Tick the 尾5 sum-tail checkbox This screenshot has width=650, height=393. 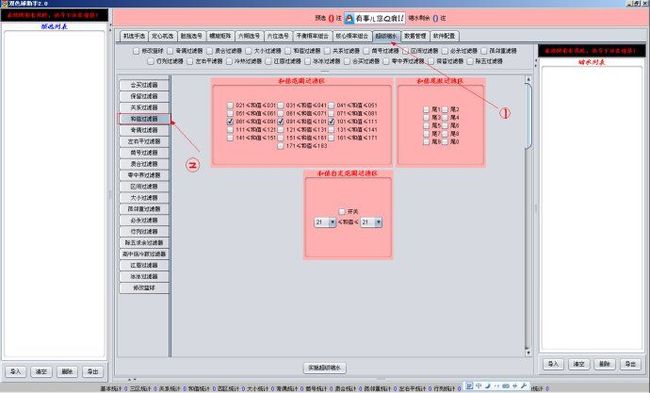[426, 126]
